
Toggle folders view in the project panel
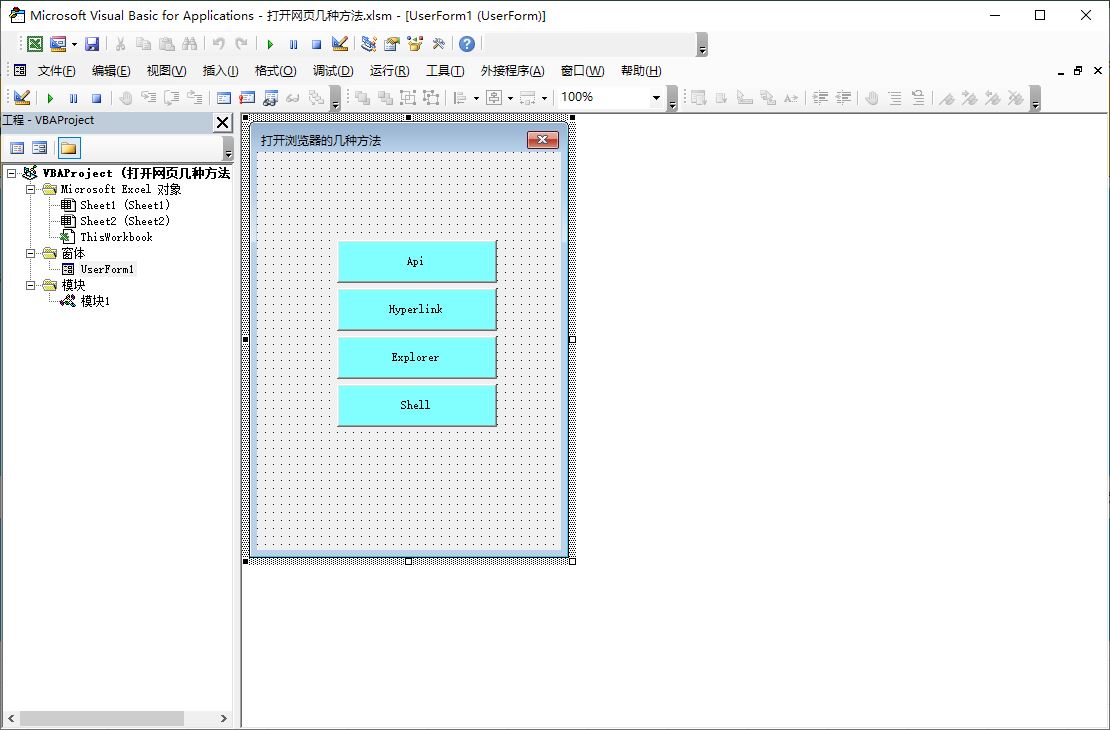point(68,148)
